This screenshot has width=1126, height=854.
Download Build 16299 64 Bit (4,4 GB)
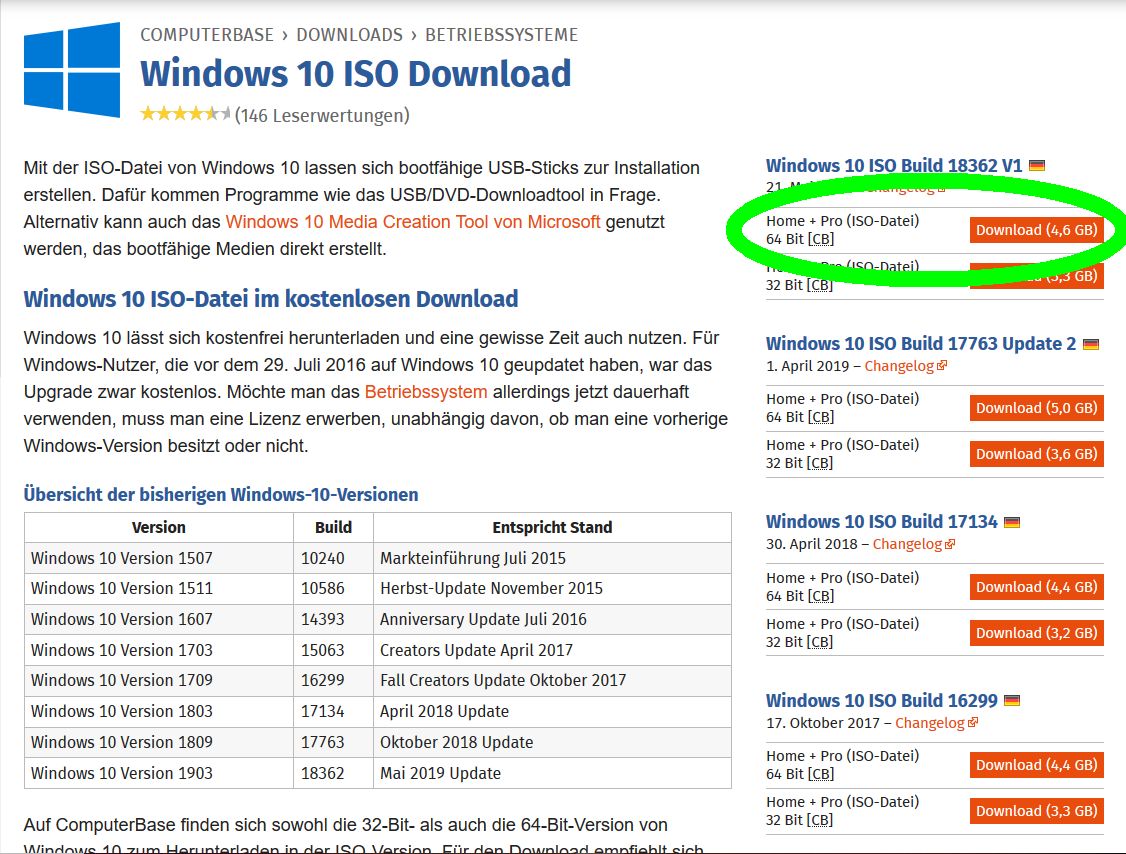pyautogui.click(x=1036, y=765)
